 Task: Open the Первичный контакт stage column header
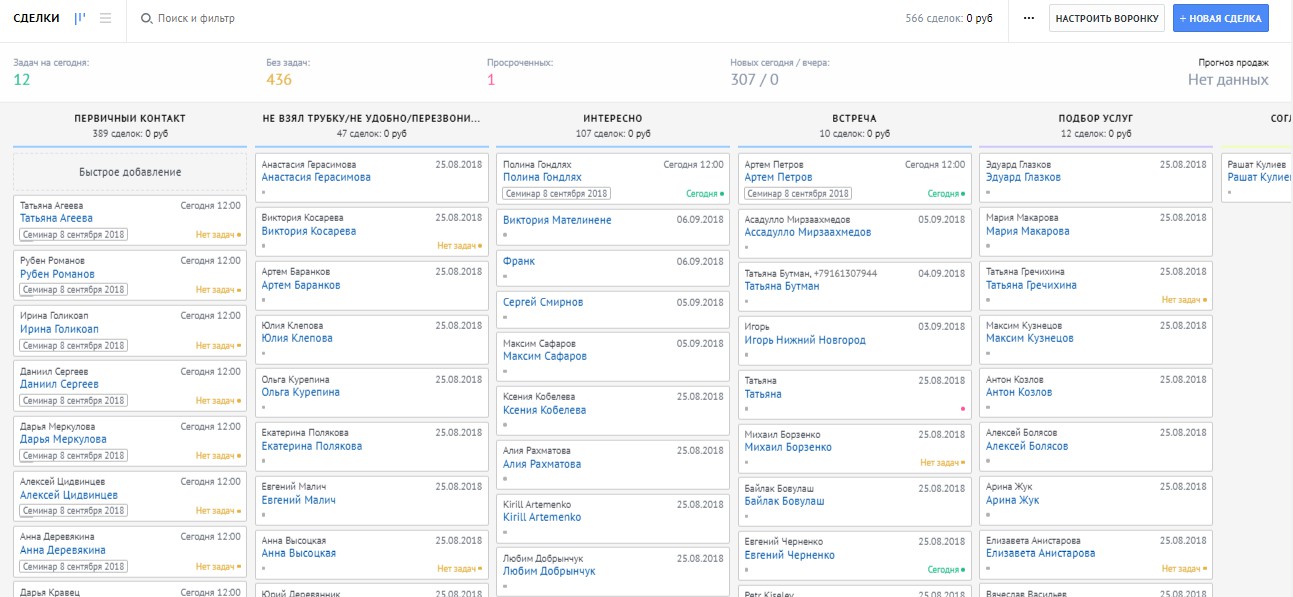(x=130, y=118)
